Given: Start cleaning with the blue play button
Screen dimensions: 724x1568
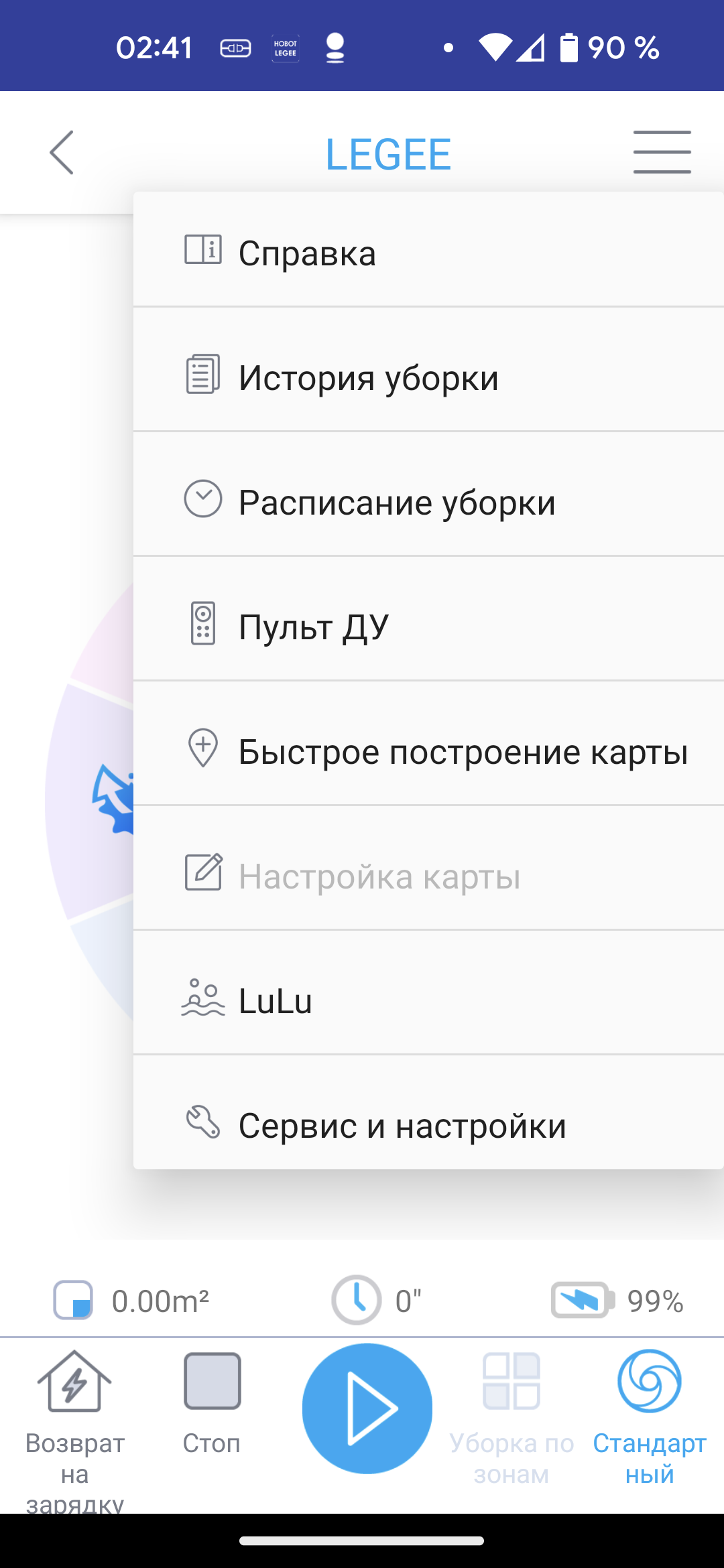Looking at the screenshot, I should point(367,1408).
